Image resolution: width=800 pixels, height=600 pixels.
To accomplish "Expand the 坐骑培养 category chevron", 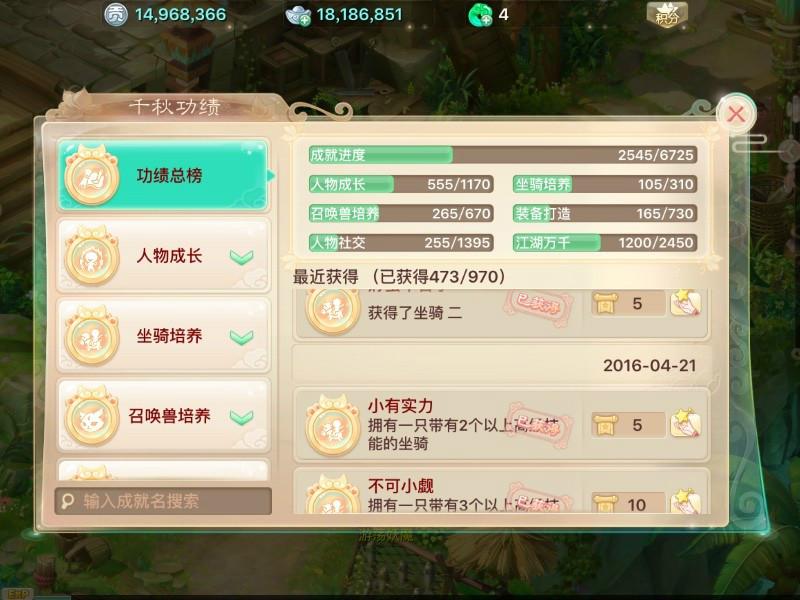I will (x=241, y=337).
